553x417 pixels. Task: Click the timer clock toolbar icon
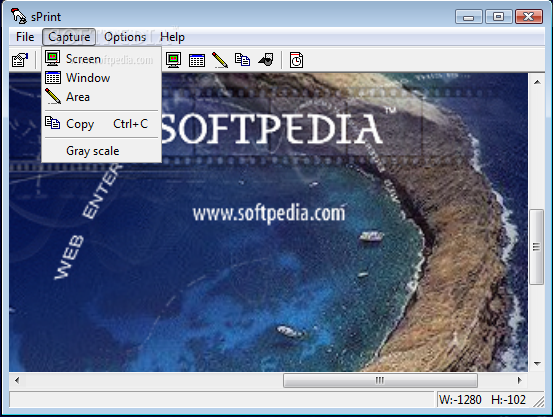(x=296, y=60)
